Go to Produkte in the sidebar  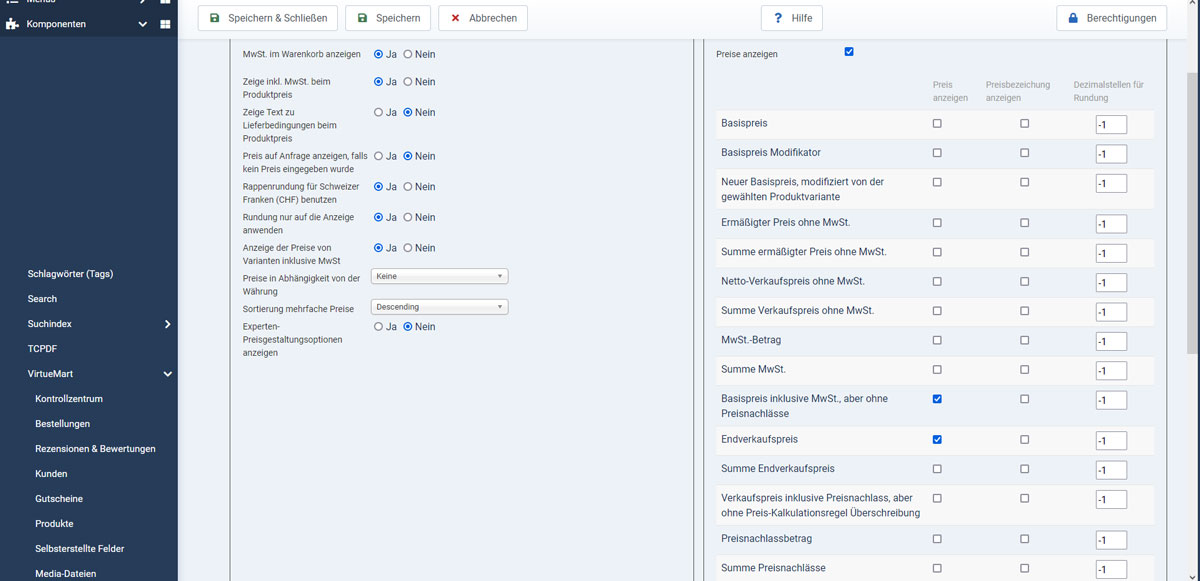pos(54,524)
